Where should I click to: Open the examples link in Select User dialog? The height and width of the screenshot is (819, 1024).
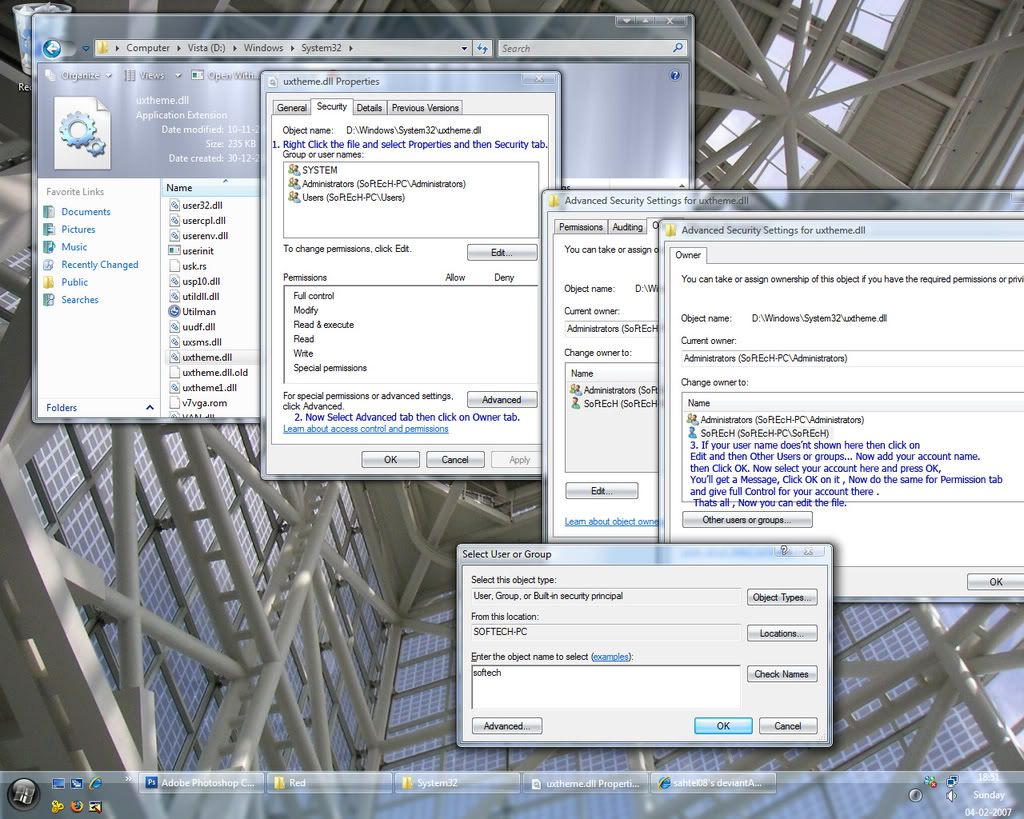611,657
